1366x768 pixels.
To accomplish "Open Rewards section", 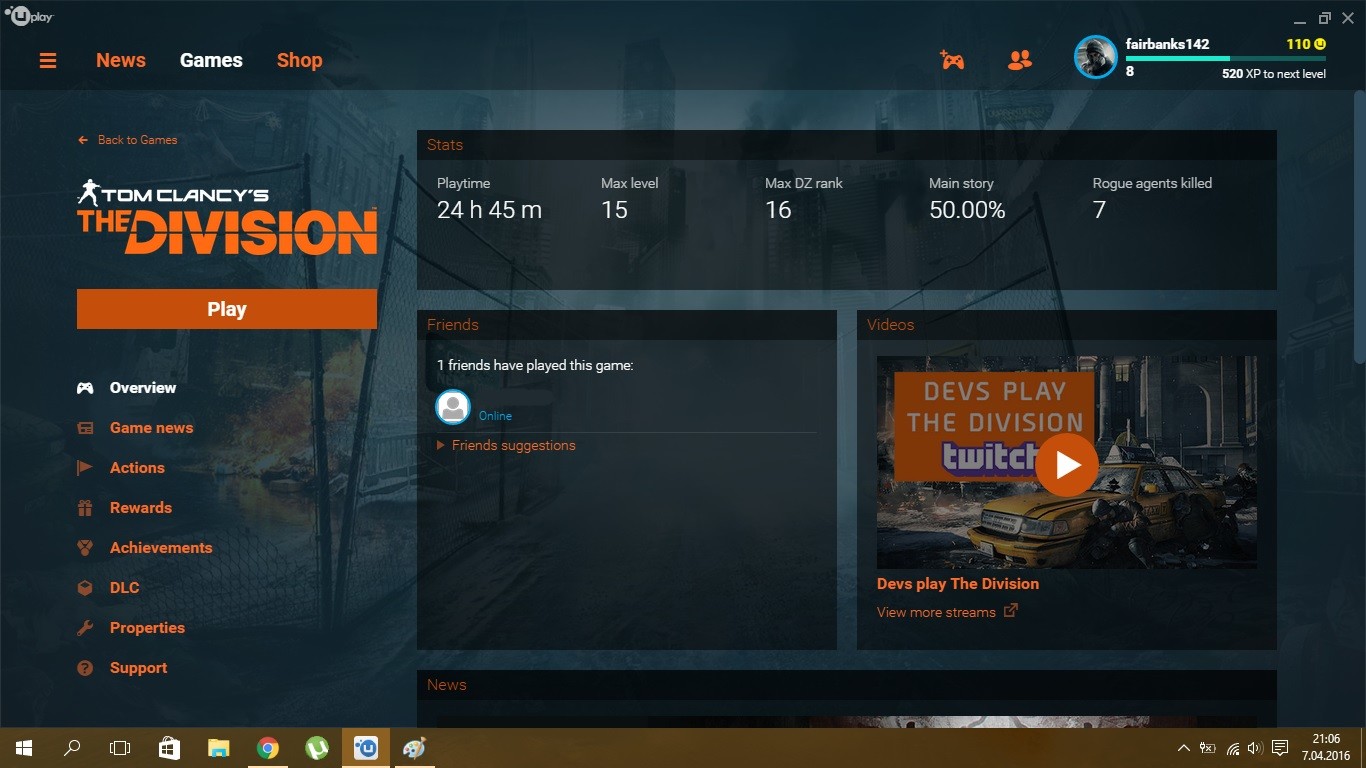I will pyautogui.click(x=141, y=508).
